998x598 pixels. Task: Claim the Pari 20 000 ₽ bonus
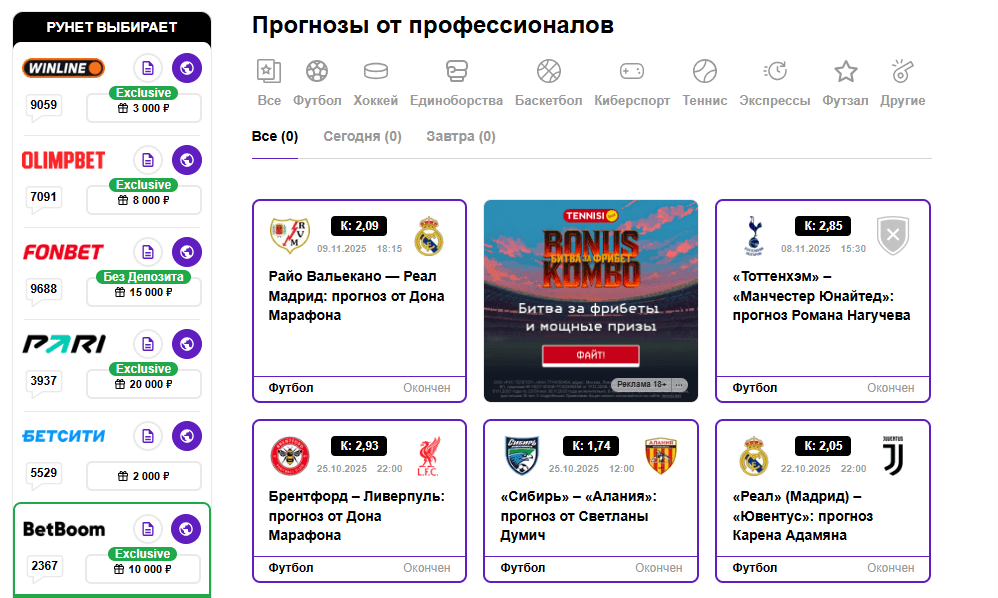(144, 384)
